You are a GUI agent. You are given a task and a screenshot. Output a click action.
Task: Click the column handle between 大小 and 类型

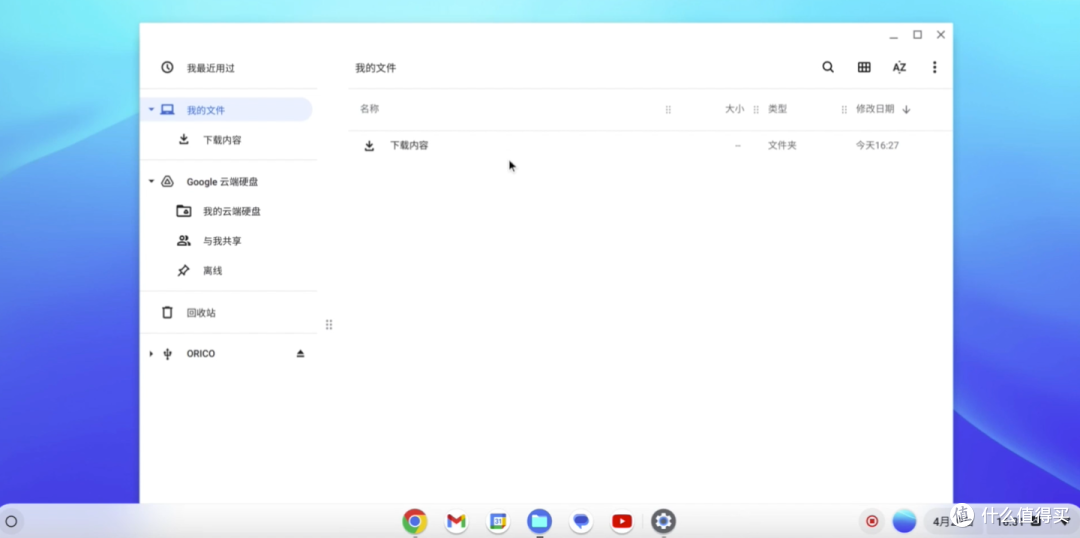[756, 110]
